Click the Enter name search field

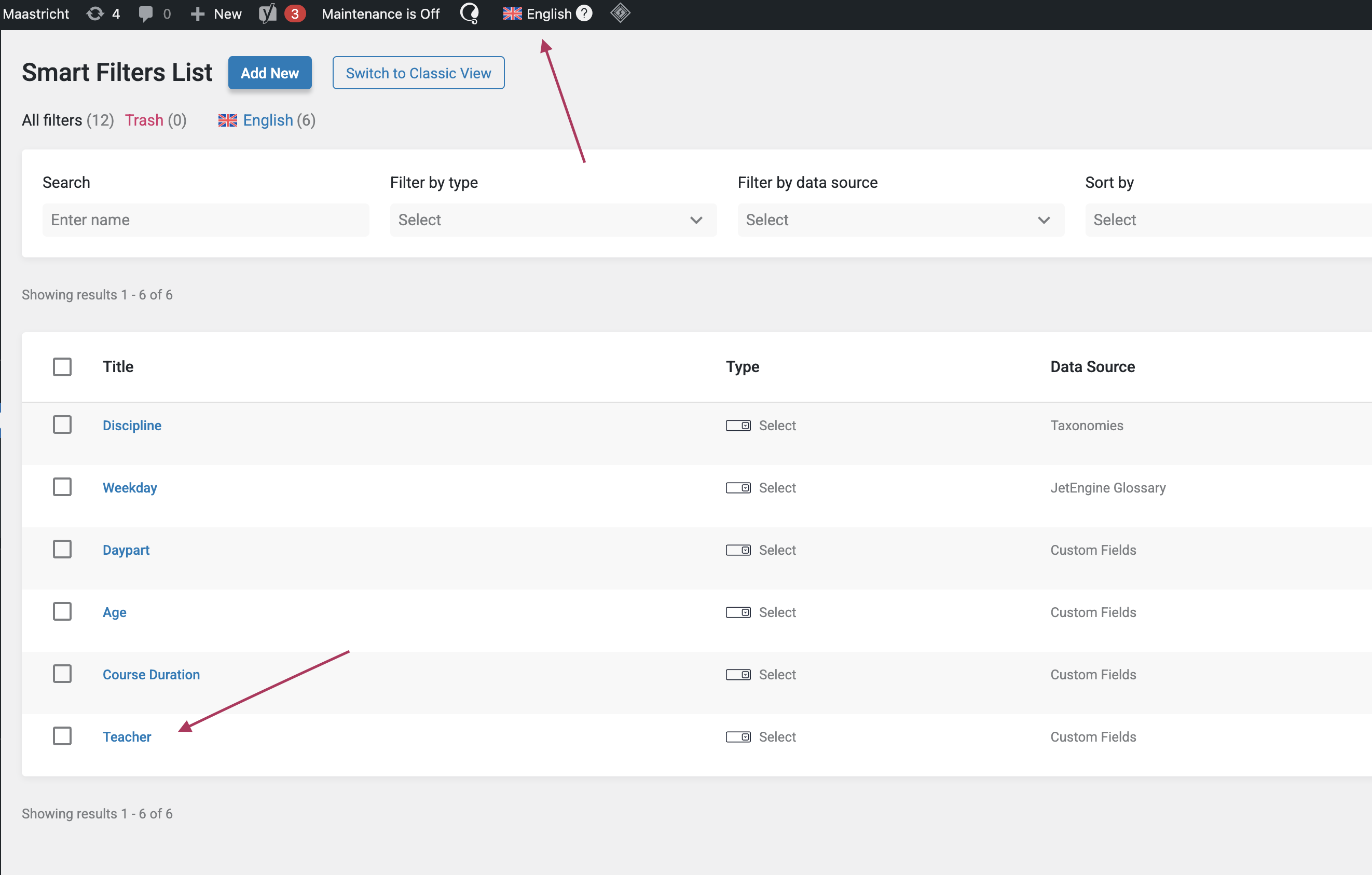[x=205, y=220]
